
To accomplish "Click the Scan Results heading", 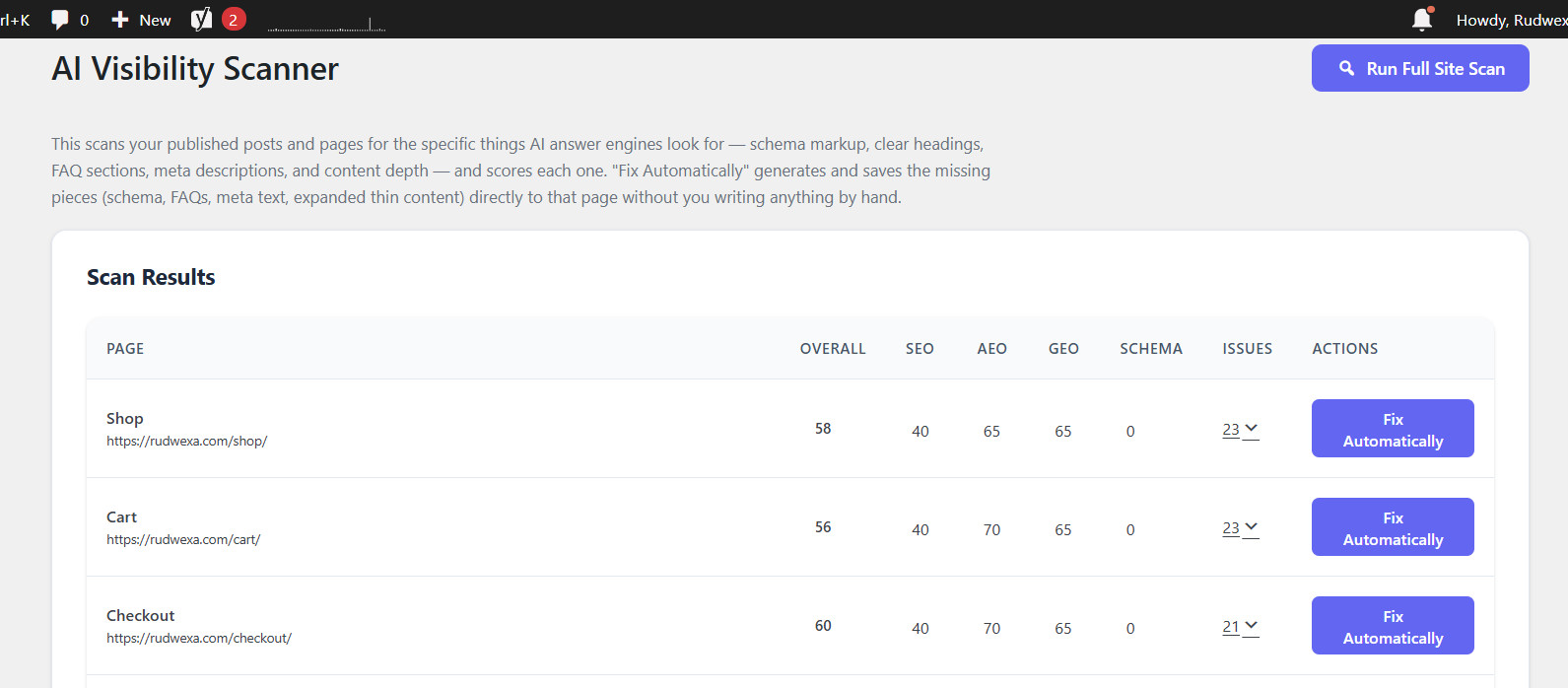I will [x=151, y=277].
